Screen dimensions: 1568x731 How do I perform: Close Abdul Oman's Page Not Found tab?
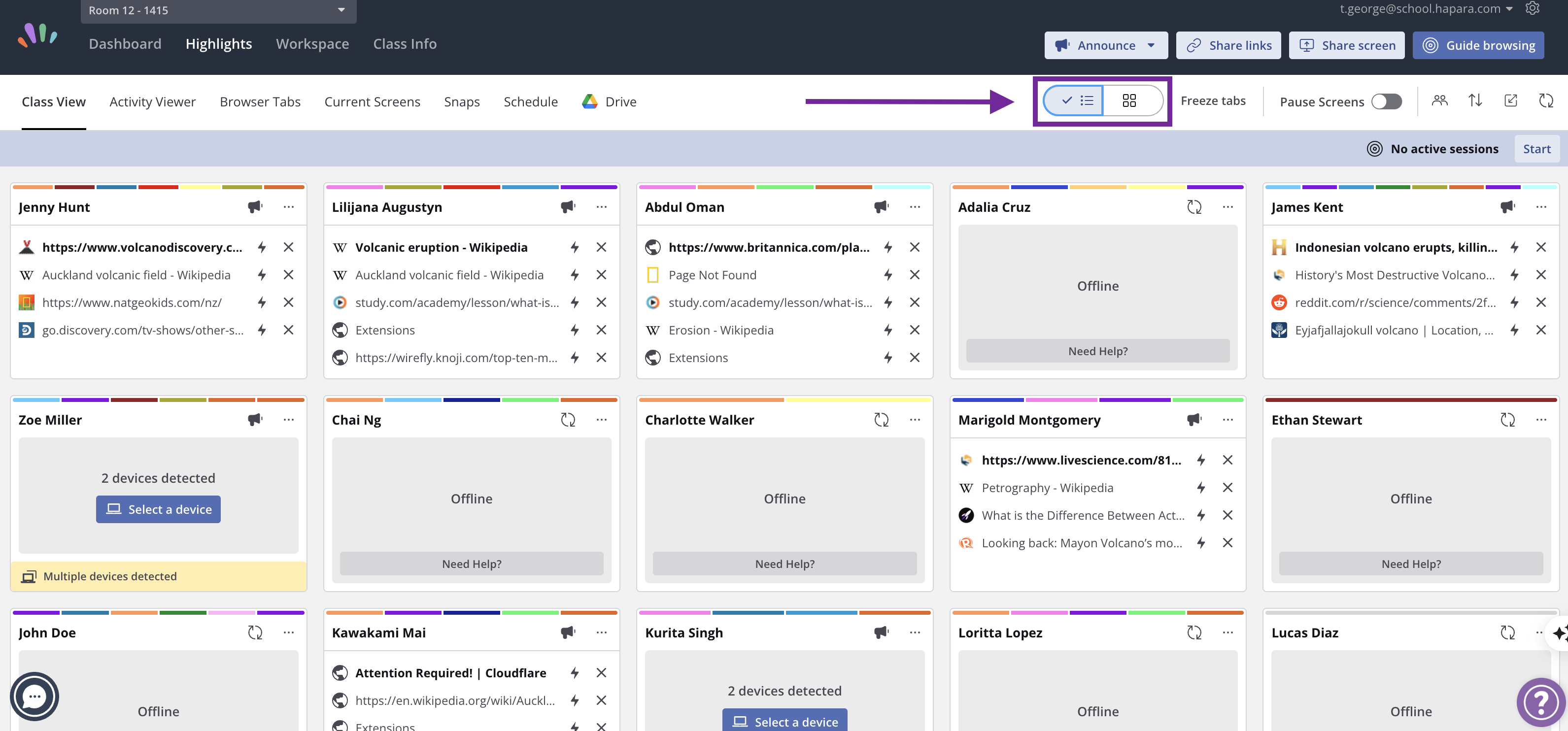(914, 274)
